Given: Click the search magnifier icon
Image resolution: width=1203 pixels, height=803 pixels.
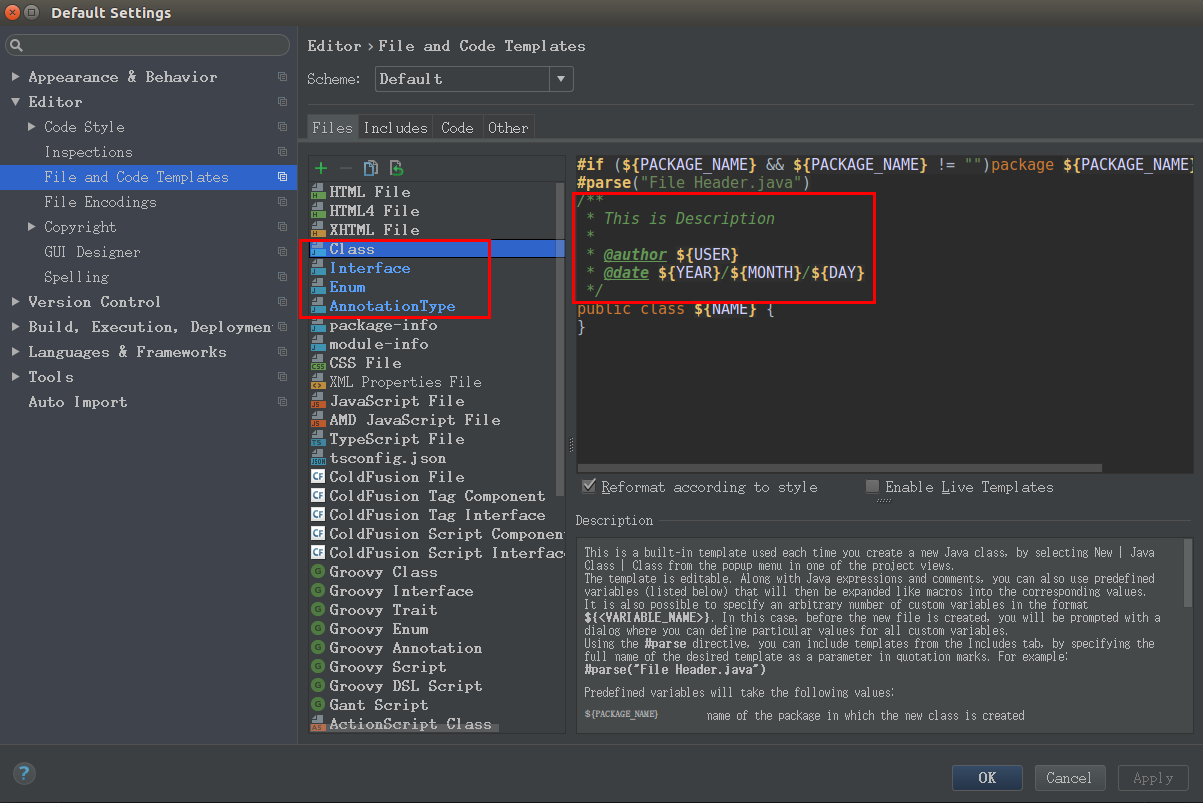Looking at the screenshot, I should point(17,46).
